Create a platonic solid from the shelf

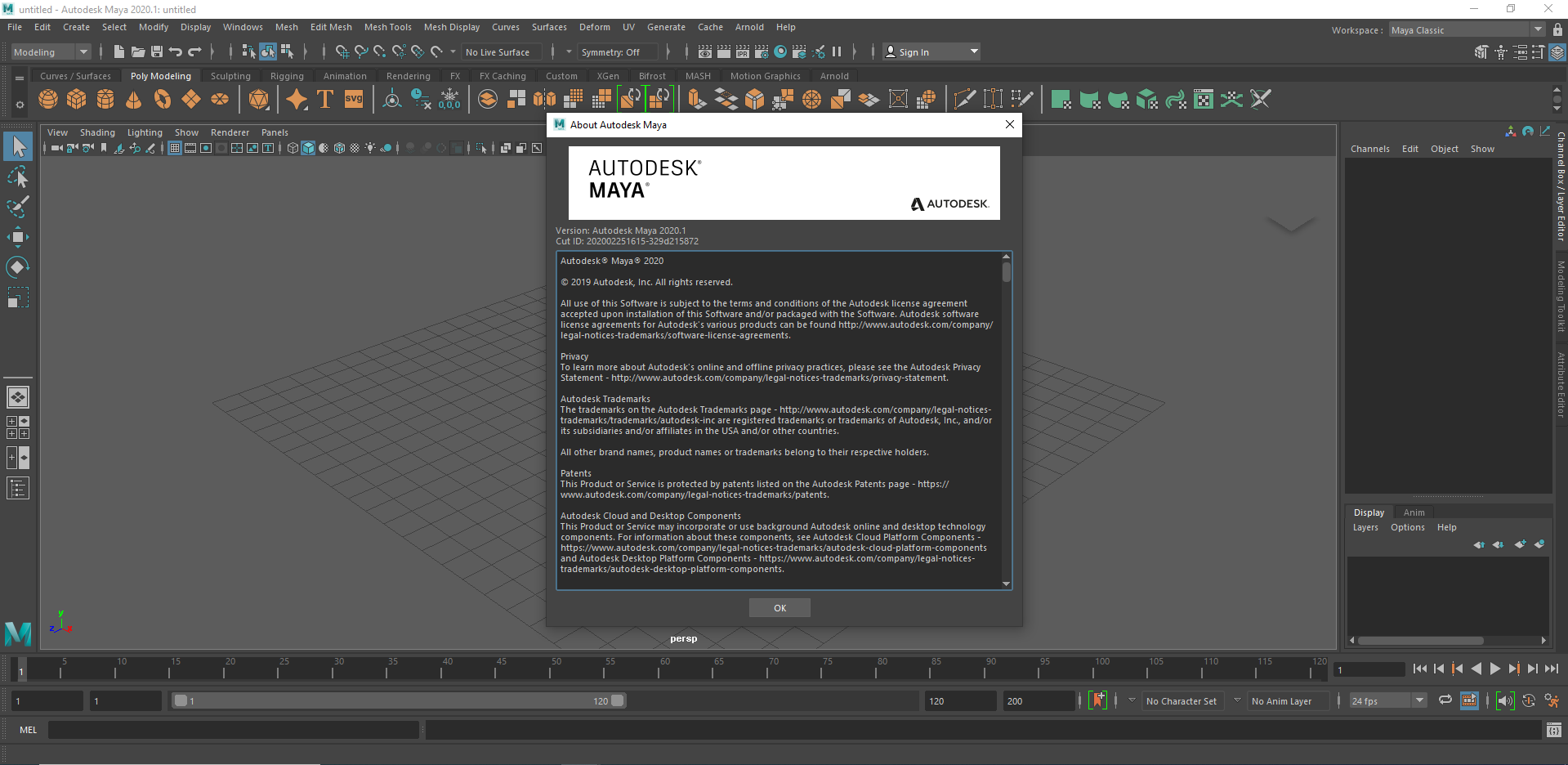pyautogui.click(x=259, y=100)
